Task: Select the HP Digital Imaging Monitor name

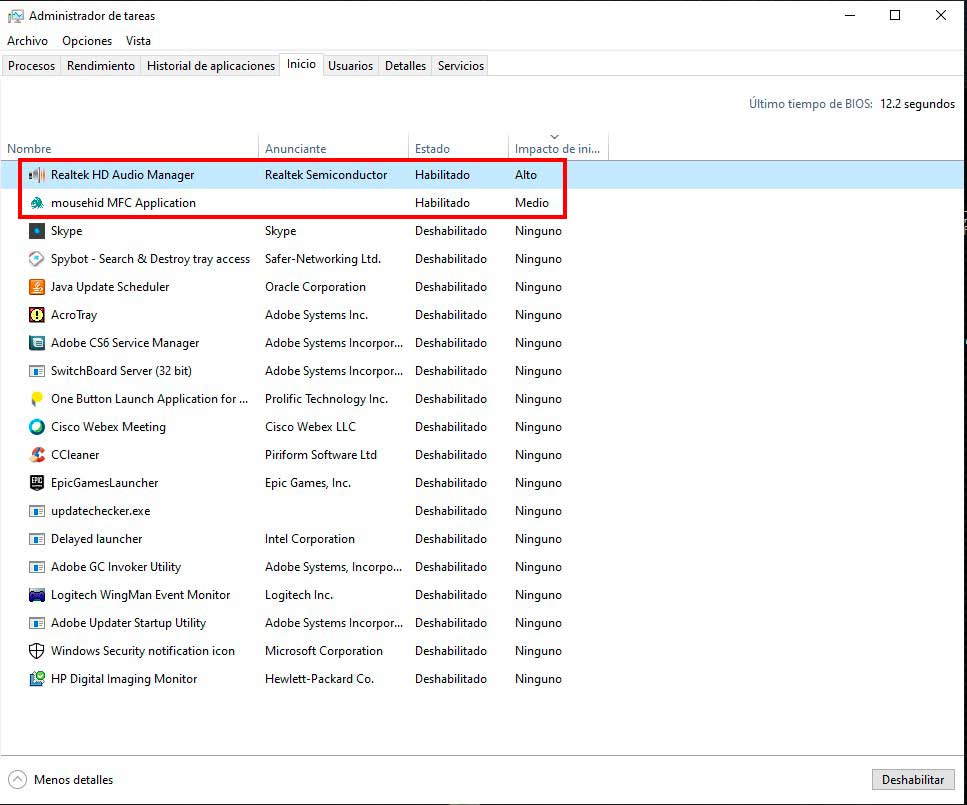Action: pos(124,679)
